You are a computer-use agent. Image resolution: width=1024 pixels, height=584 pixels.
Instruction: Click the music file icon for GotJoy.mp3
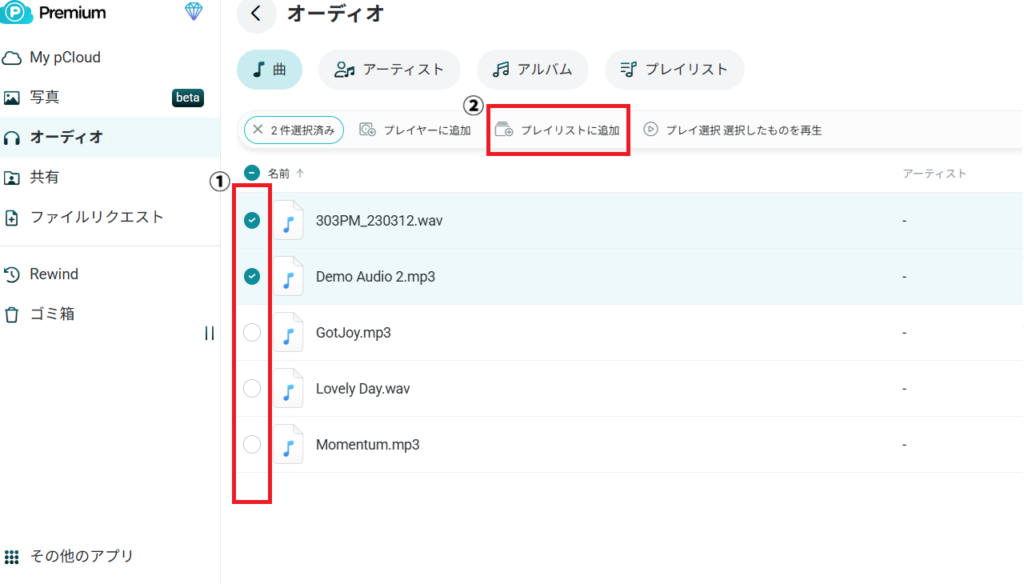[288, 333]
